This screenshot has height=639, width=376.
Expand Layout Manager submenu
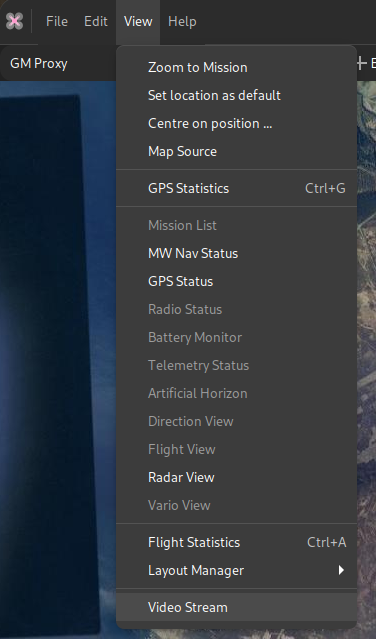click(236, 571)
